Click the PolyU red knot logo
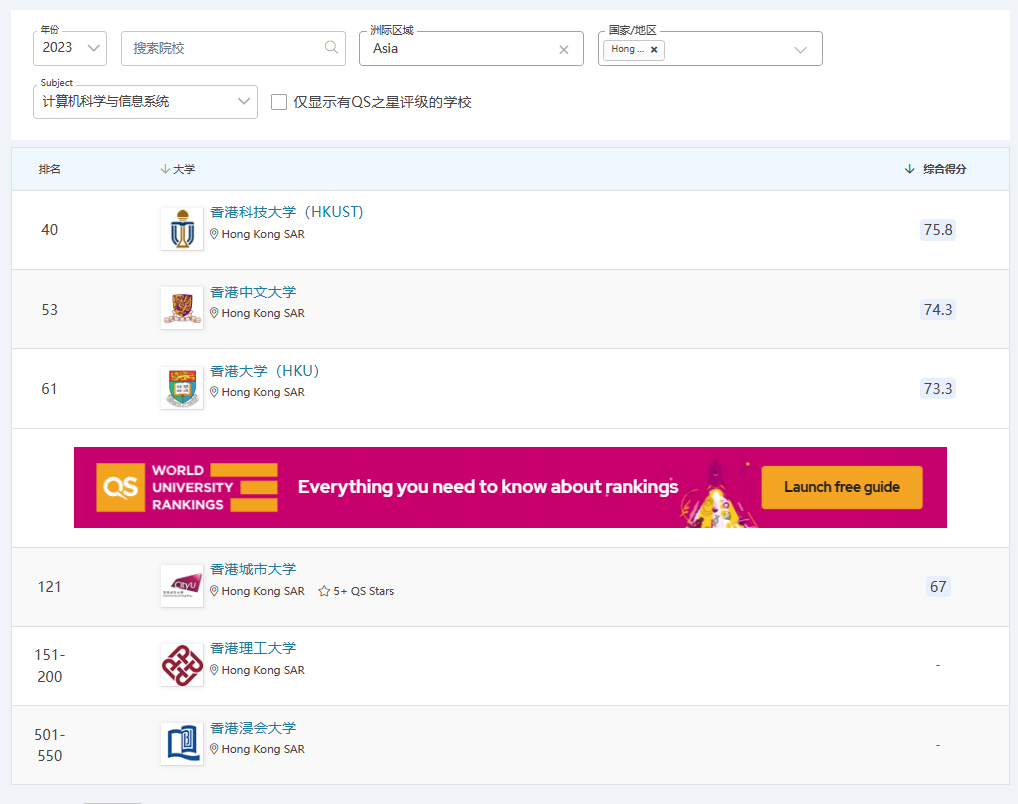Screen dimensions: 1018x804 pos(182,665)
